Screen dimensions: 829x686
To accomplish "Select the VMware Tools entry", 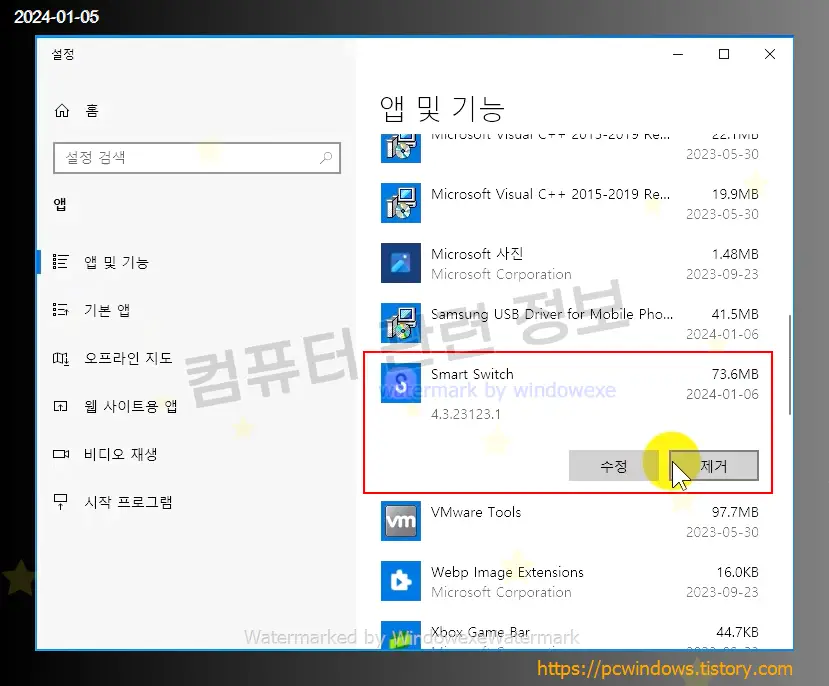I will pyautogui.click(x=569, y=521).
